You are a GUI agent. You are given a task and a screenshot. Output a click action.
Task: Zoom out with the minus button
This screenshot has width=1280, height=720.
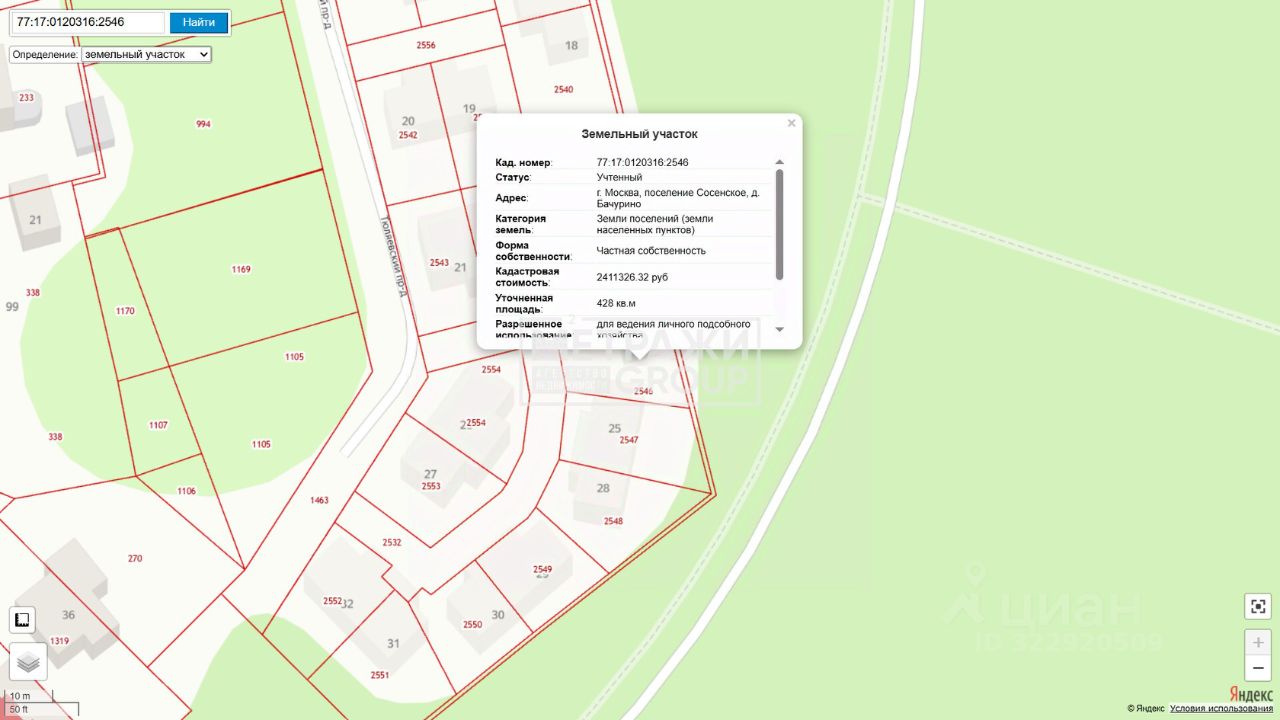[x=1258, y=668]
